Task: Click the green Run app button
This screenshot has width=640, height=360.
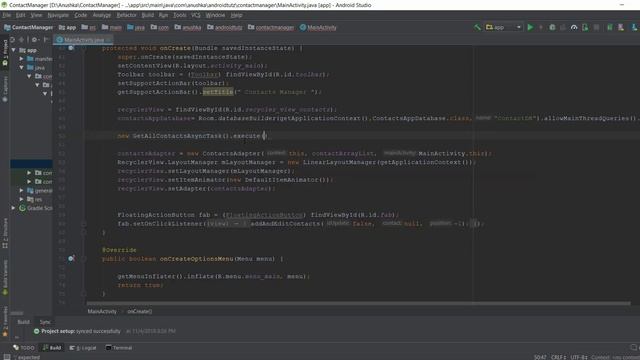Action: [x=530, y=27]
